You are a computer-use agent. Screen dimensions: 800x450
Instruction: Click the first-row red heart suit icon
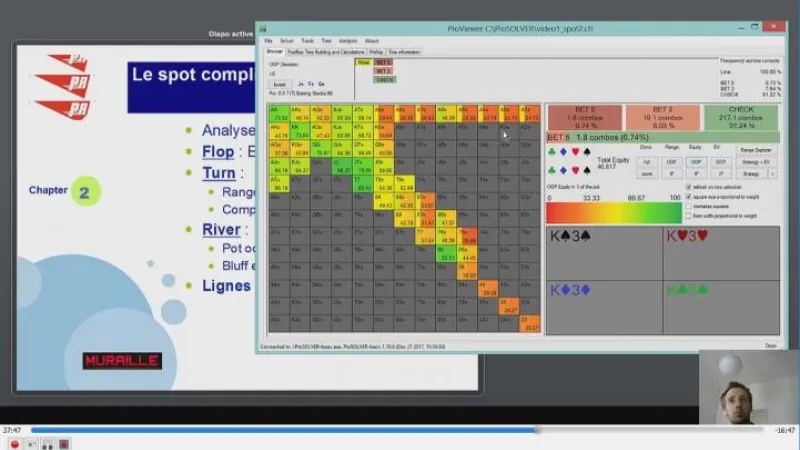(x=573, y=153)
